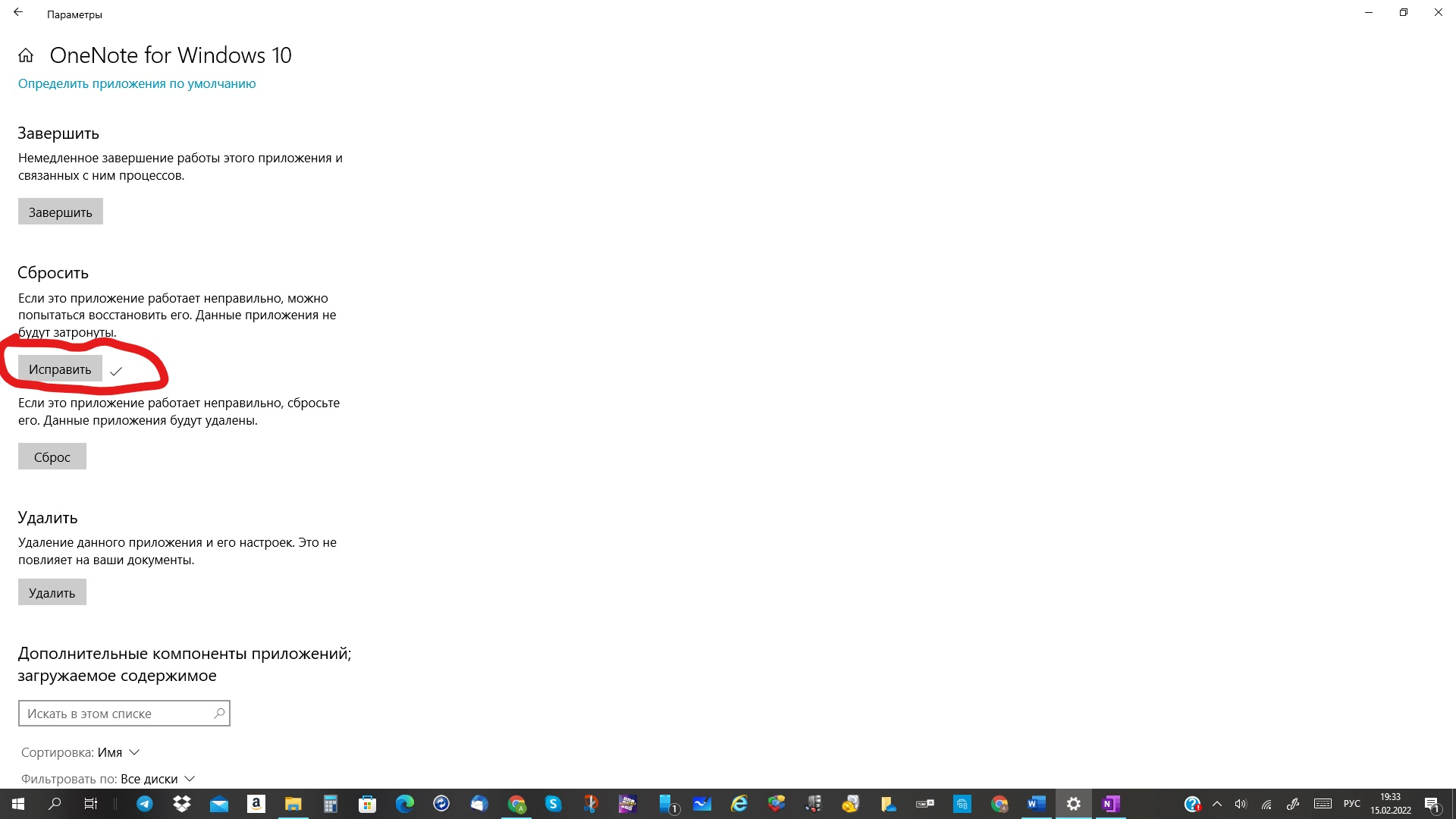Switch to OneNote in the taskbar
This screenshot has height=819, width=1456.
point(1110,804)
